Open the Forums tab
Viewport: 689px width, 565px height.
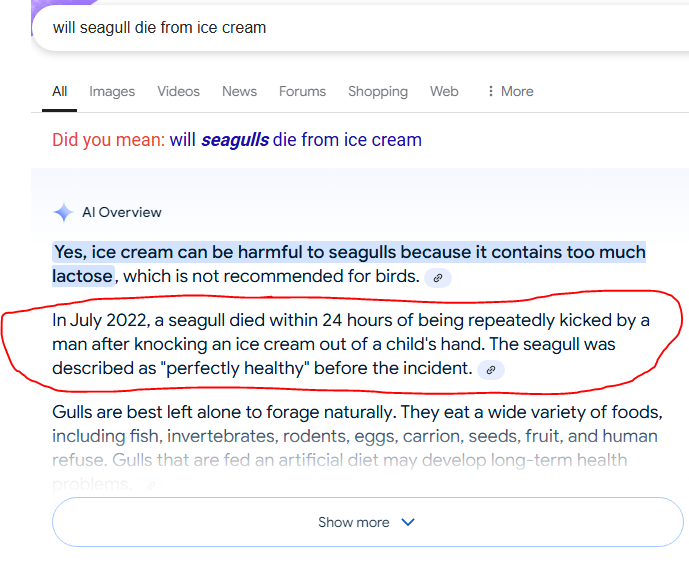point(302,91)
